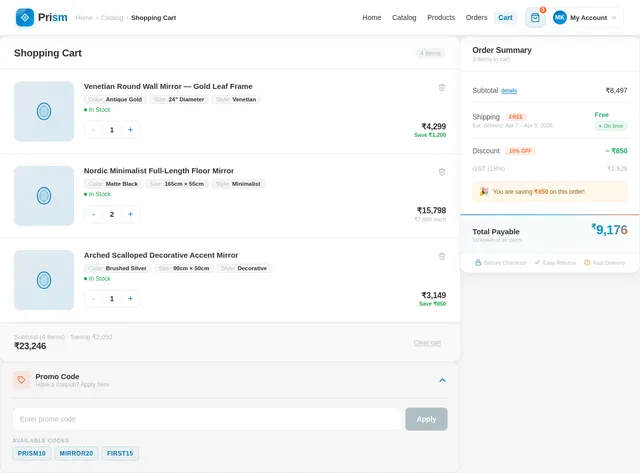Viewport: 640px width, 473px height.
Task: Go to the Catalog menu item
Action: 404,17
